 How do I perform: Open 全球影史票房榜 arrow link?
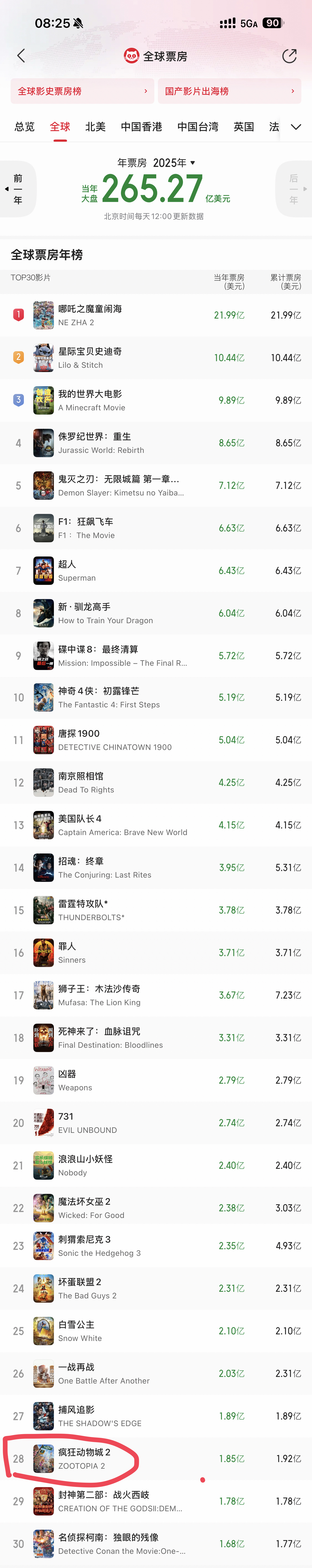point(82,91)
